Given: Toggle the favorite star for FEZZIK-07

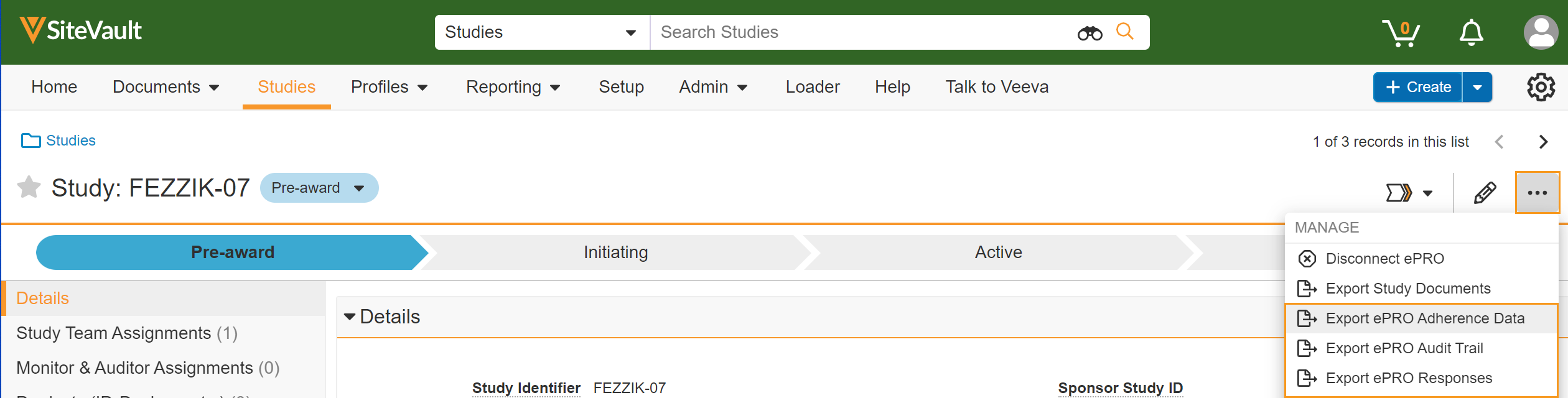Looking at the screenshot, I should pos(29,187).
